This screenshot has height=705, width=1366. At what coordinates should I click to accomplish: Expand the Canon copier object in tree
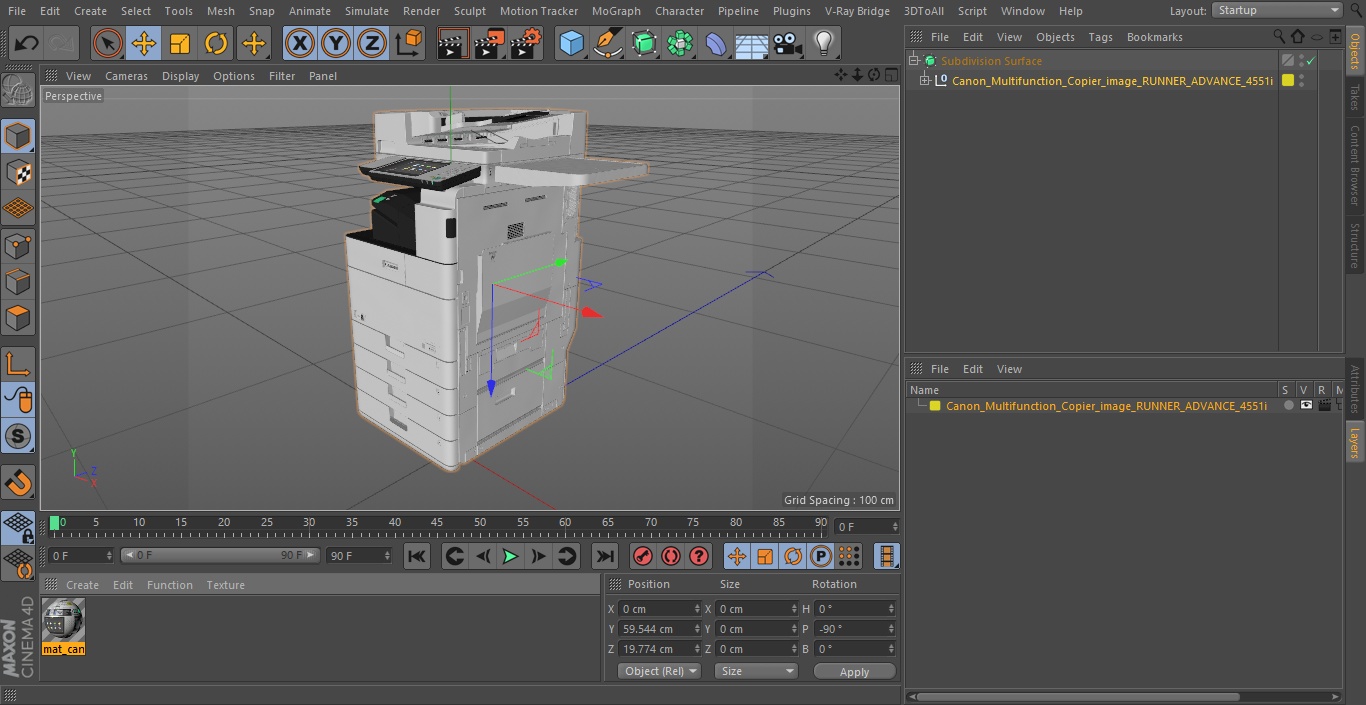pos(925,81)
